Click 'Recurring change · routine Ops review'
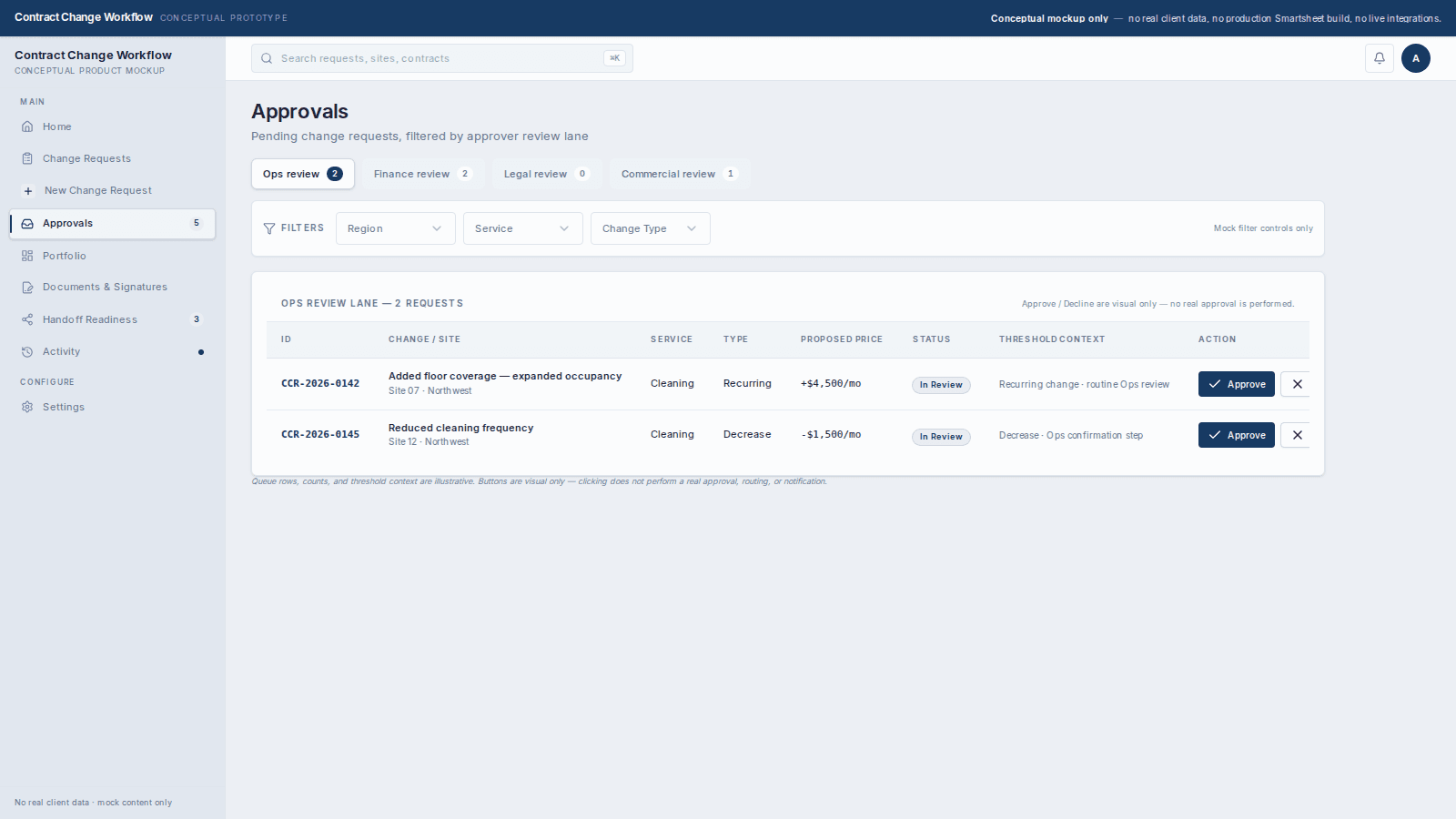 pyautogui.click(x=1084, y=385)
